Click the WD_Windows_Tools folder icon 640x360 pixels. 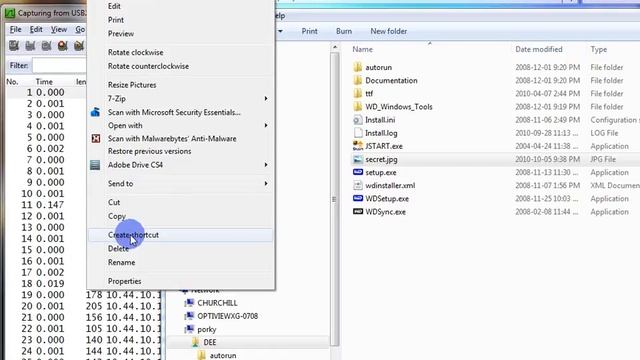pos(358,107)
